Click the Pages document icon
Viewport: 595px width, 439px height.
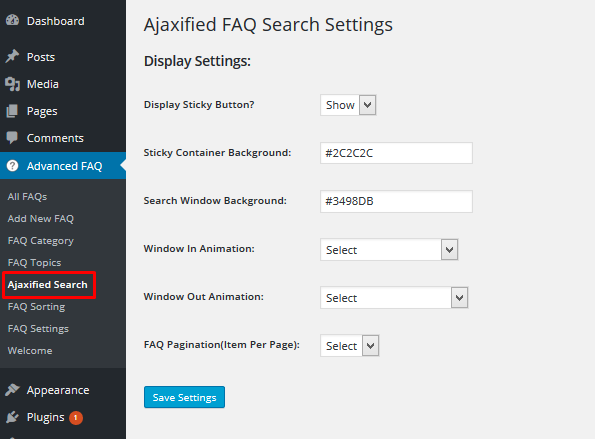(x=12, y=111)
